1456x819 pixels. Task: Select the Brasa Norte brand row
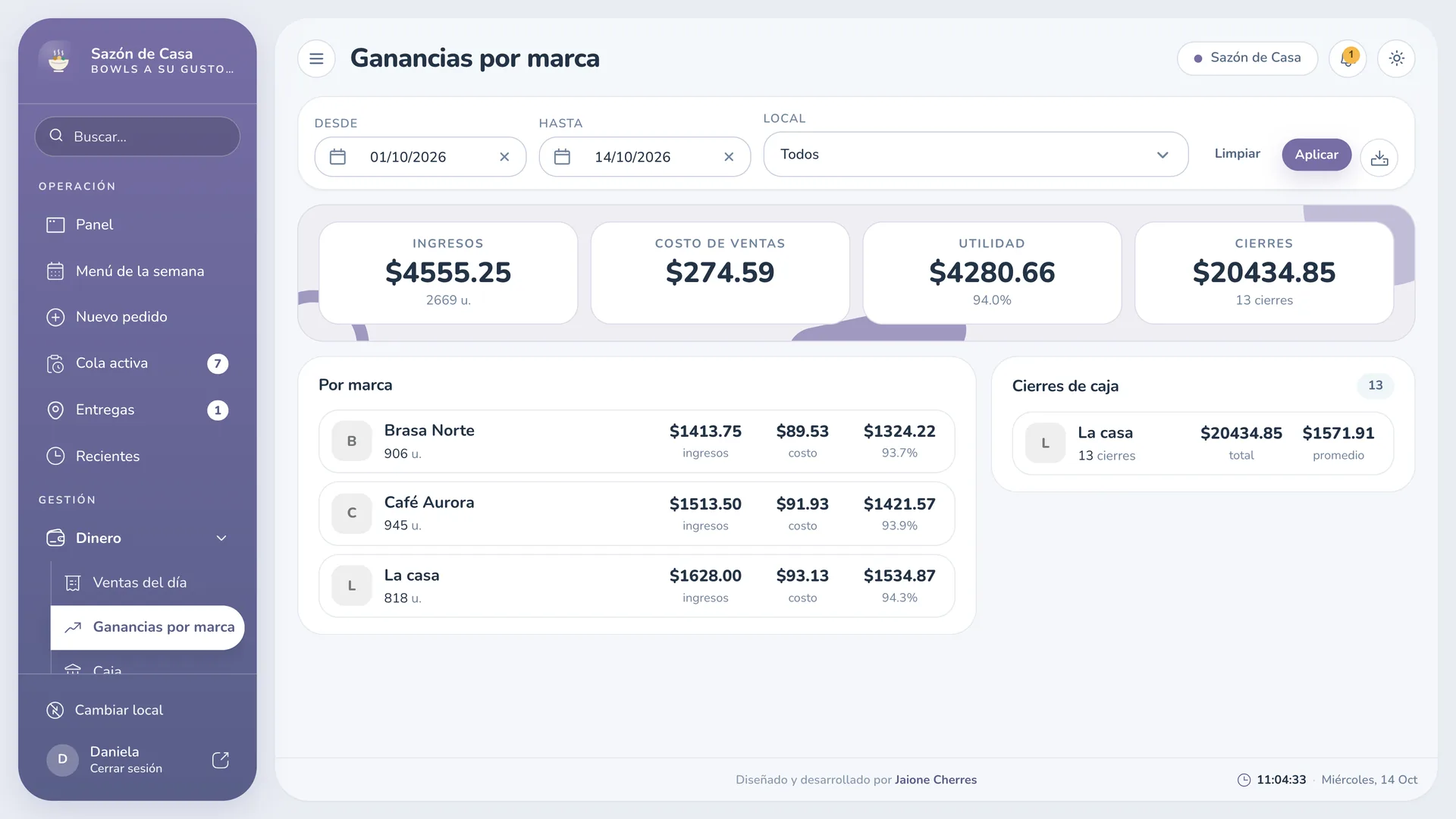coord(636,441)
